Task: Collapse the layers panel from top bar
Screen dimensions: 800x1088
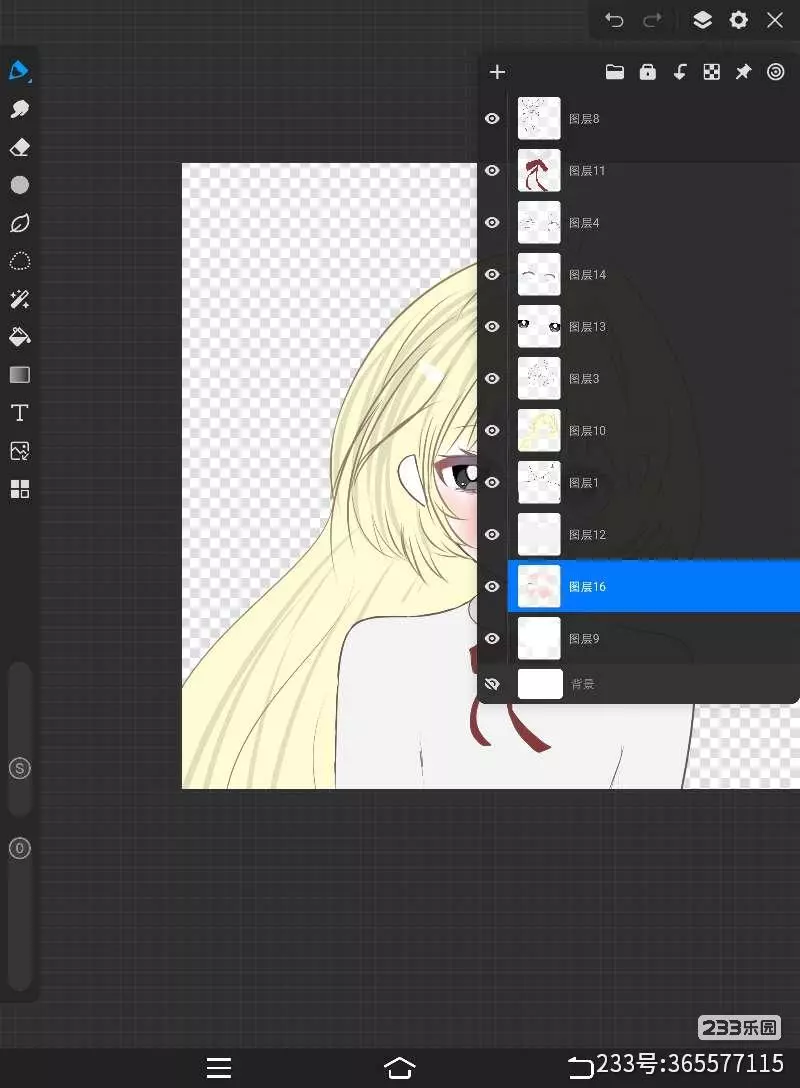Action: 702,20
